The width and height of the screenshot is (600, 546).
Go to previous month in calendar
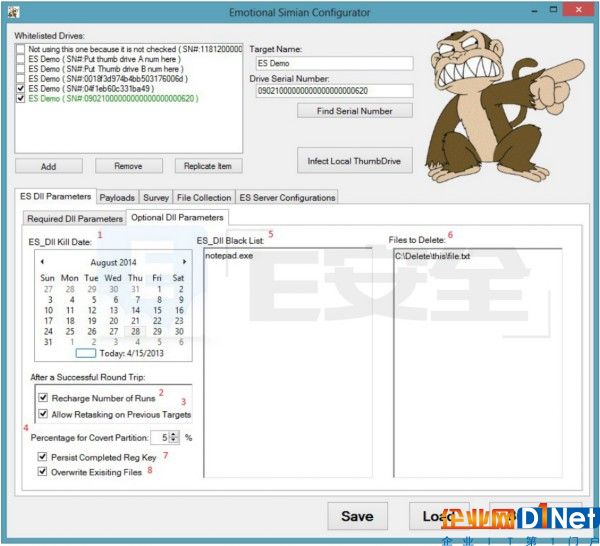(x=42, y=262)
